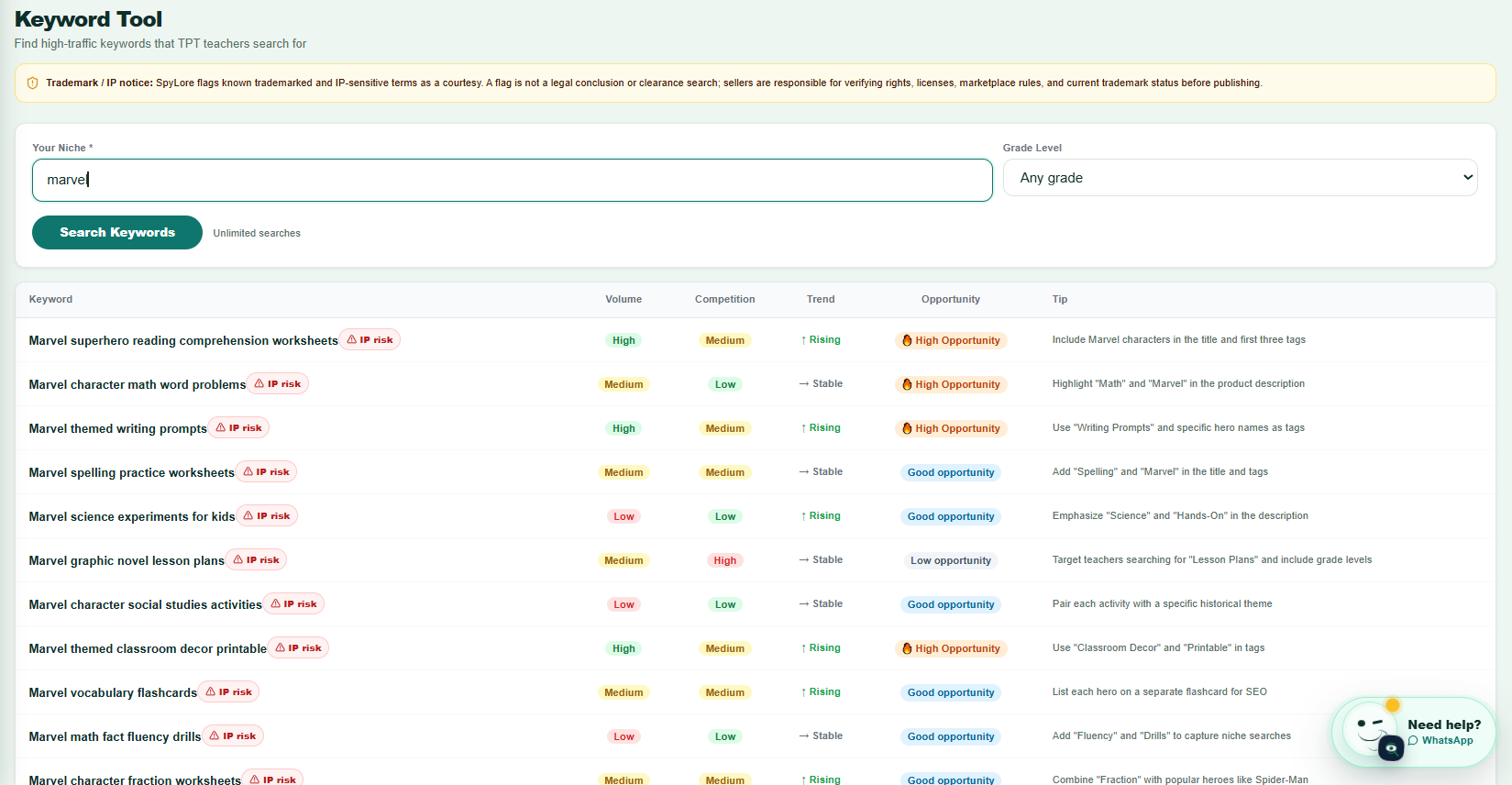Click the trademark notice warning icon
Screen dimensions: 1512x785
coord(33,83)
